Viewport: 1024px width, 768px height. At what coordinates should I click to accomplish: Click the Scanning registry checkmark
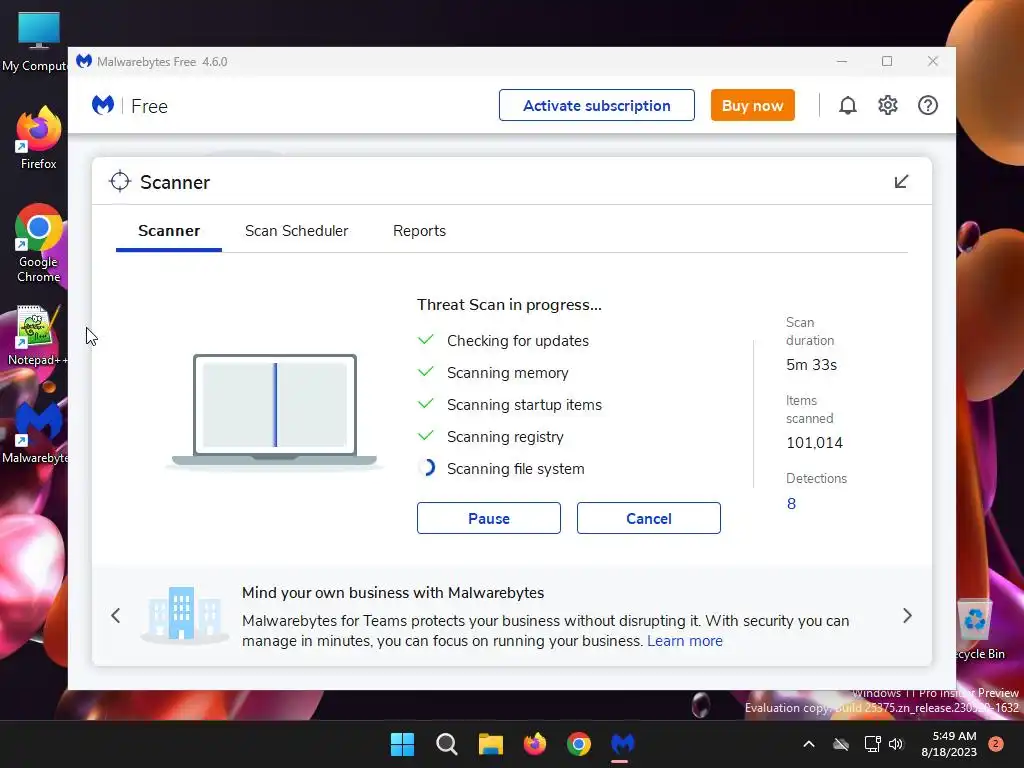coord(426,436)
